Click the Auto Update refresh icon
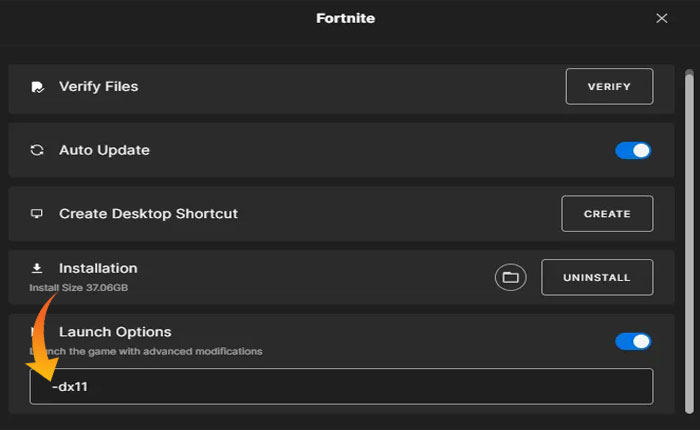 (37, 150)
